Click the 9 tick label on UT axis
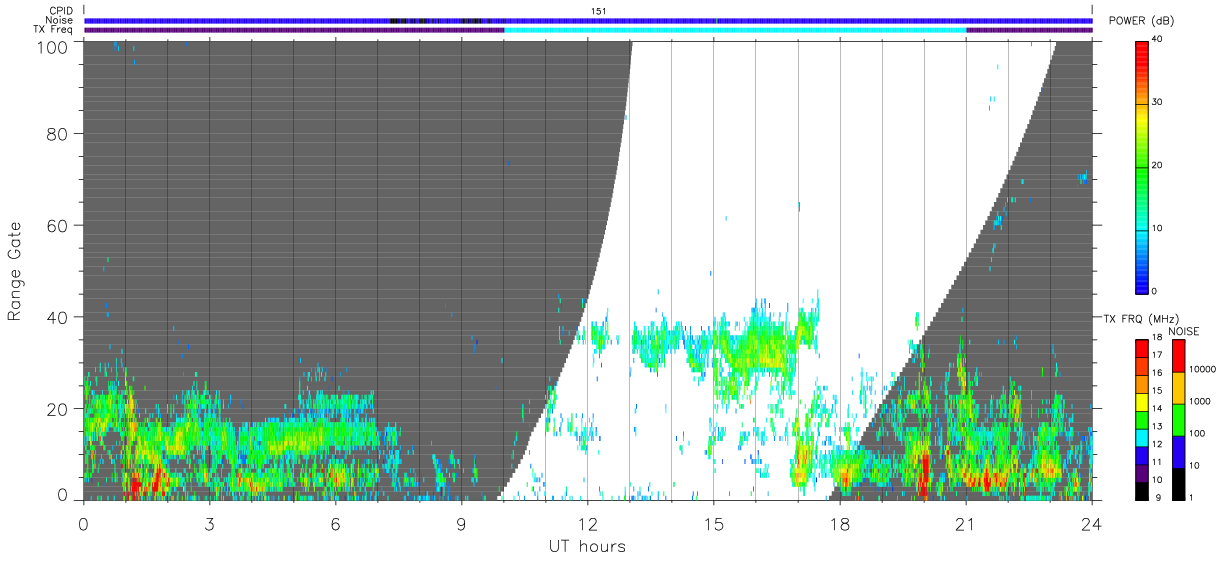 coord(461,523)
